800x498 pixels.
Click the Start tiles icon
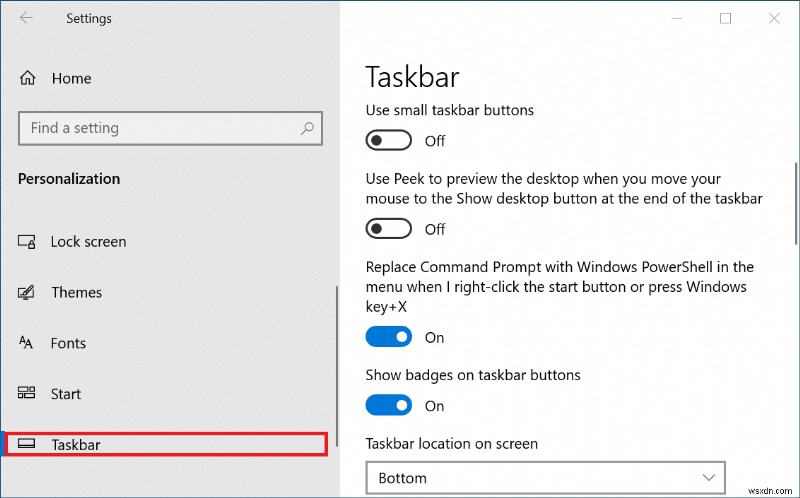[x=27, y=394]
